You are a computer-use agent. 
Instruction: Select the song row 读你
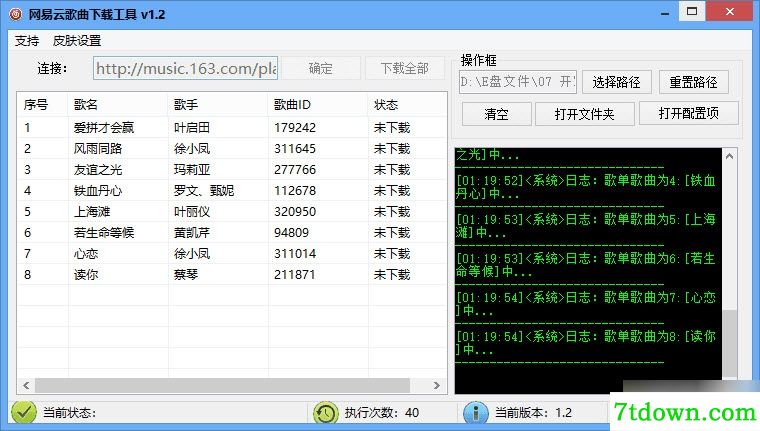pos(232,274)
